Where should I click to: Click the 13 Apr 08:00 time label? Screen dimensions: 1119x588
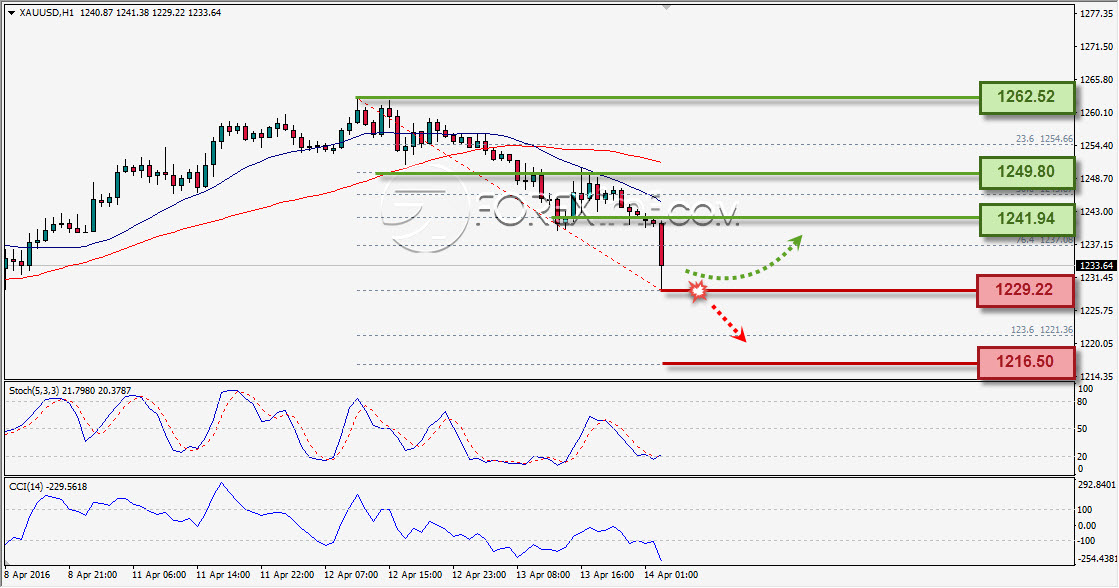coord(543,574)
